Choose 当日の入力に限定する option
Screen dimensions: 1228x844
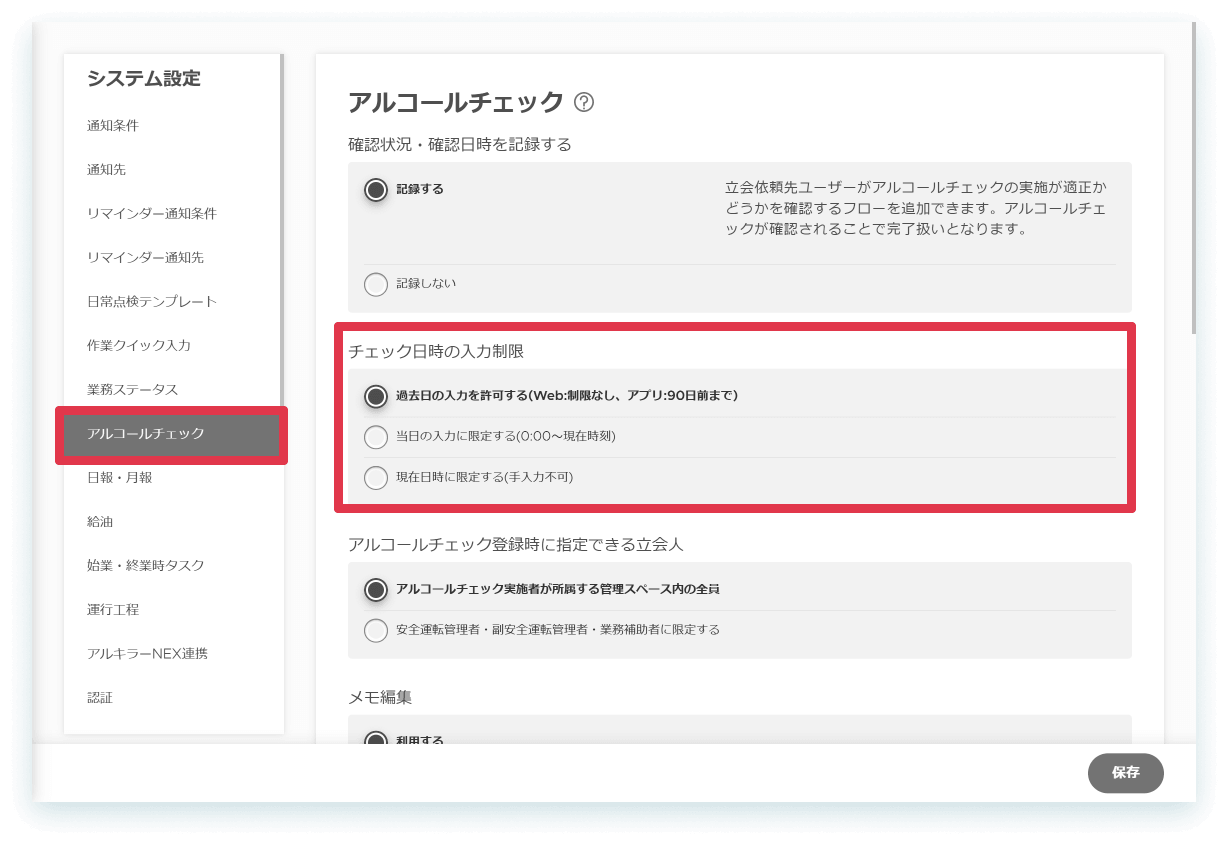(x=376, y=437)
